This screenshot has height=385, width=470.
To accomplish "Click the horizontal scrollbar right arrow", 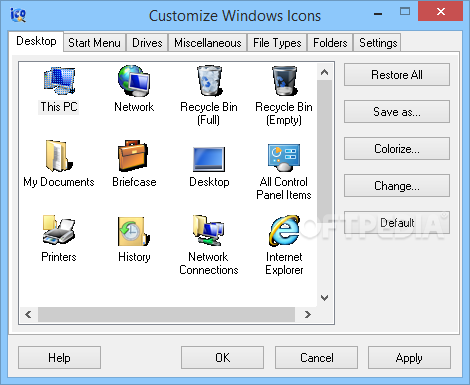I will 308,314.
